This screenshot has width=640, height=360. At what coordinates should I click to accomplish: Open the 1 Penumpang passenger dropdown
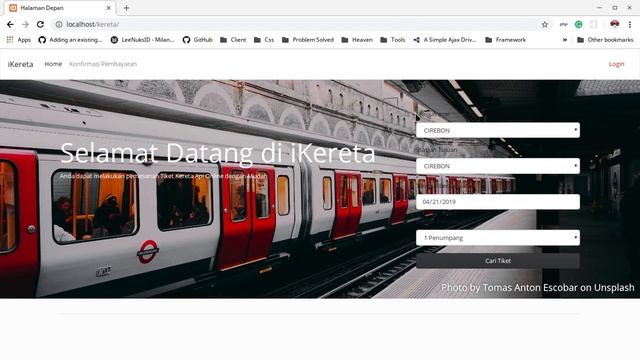click(x=498, y=238)
